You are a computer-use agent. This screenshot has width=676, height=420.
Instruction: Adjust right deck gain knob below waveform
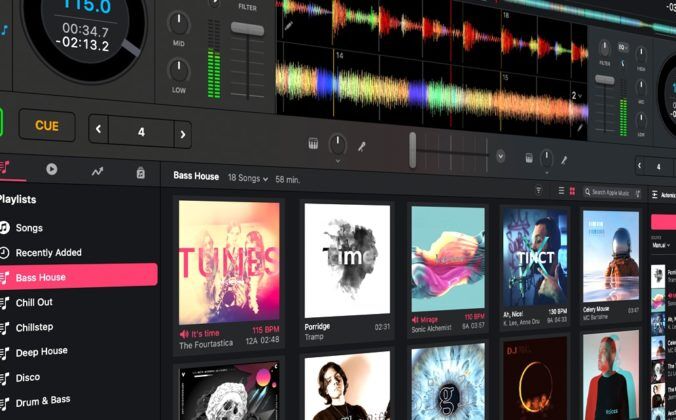click(547, 159)
